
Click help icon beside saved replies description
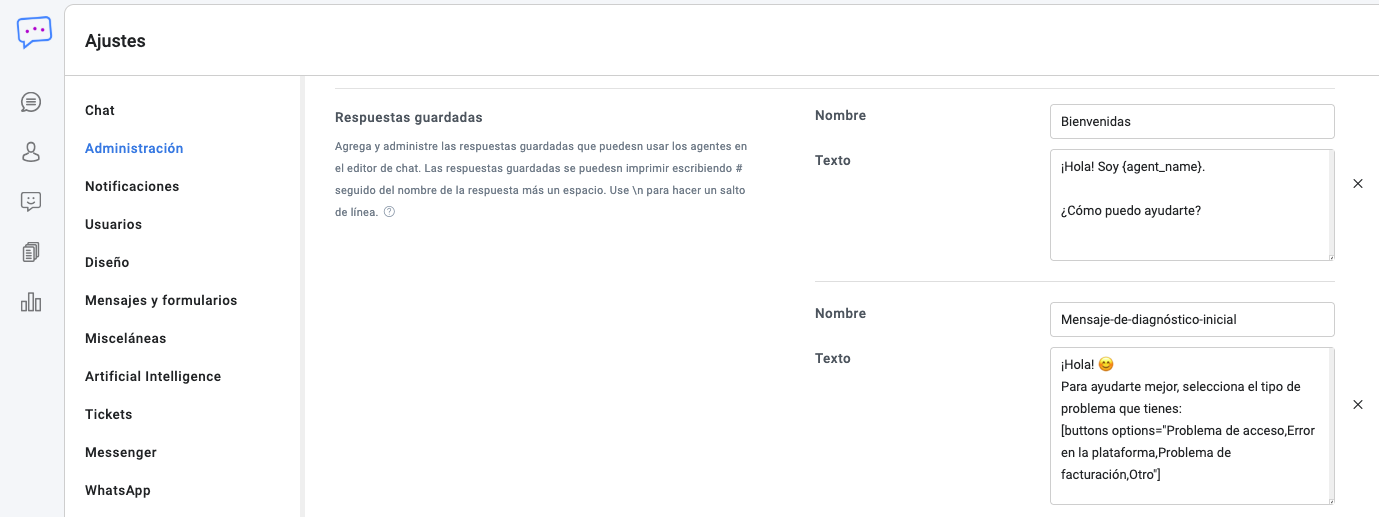389,212
